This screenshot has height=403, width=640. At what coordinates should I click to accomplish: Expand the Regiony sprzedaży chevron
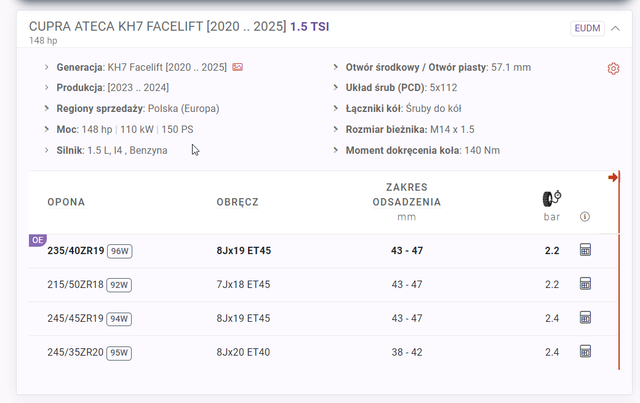47,108
